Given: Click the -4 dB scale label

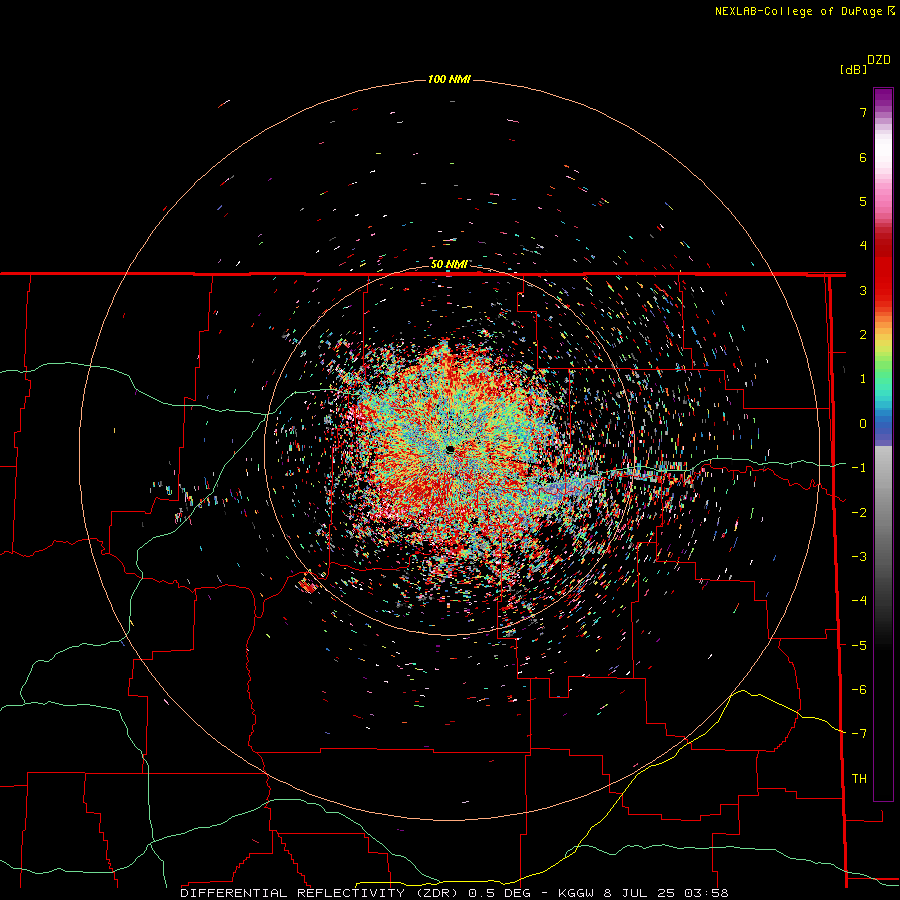Looking at the screenshot, I should pyautogui.click(x=859, y=601).
